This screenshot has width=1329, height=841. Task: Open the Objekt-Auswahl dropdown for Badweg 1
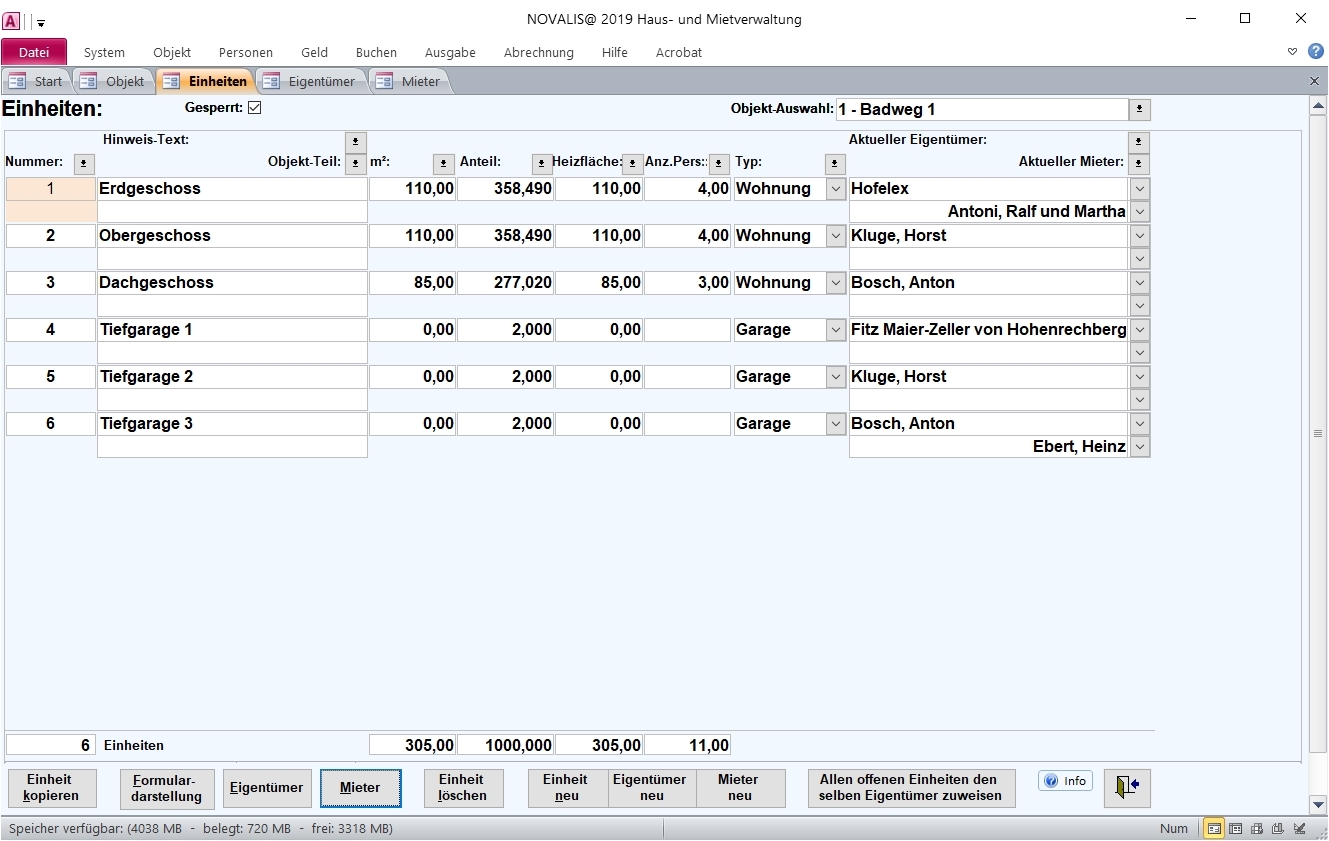[1139, 109]
